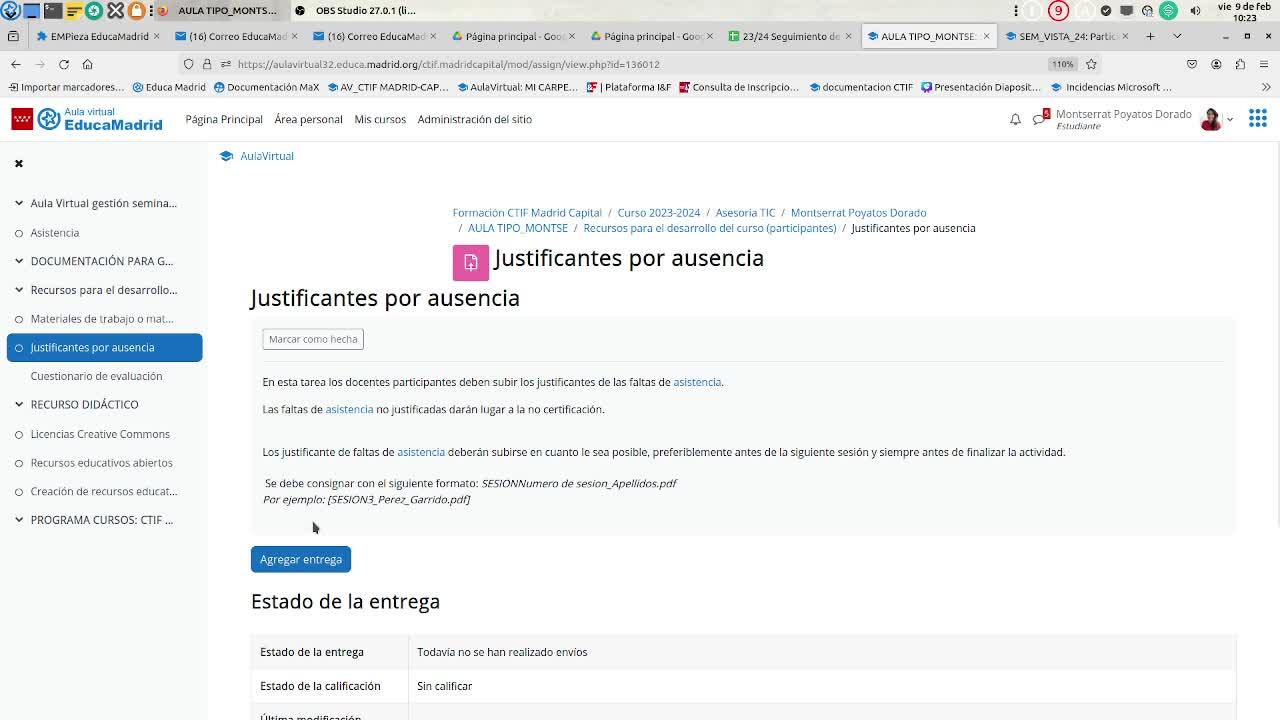Click the user profile avatar
The width and height of the screenshot is (1280, 720).
[1211, 119]
